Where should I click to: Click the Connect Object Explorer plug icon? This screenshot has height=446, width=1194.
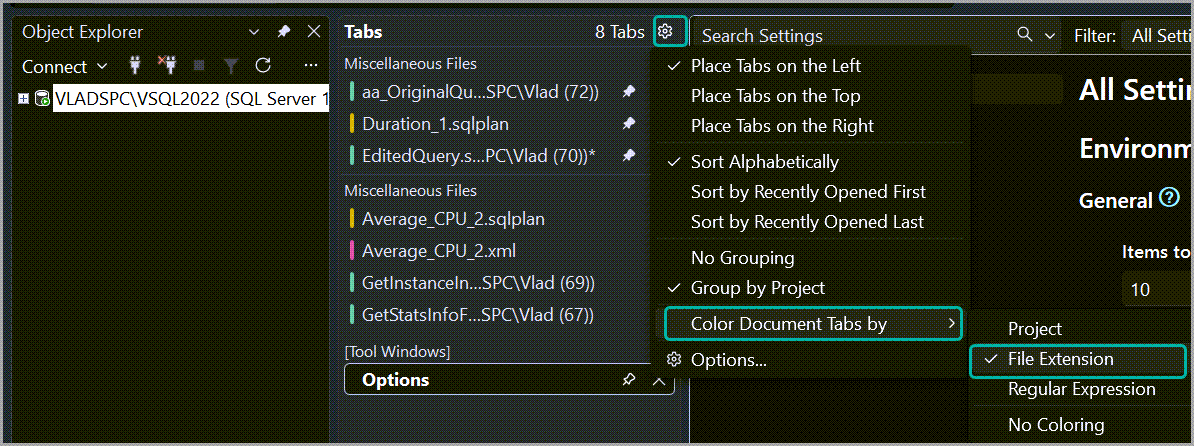click(x=136, y=65)
